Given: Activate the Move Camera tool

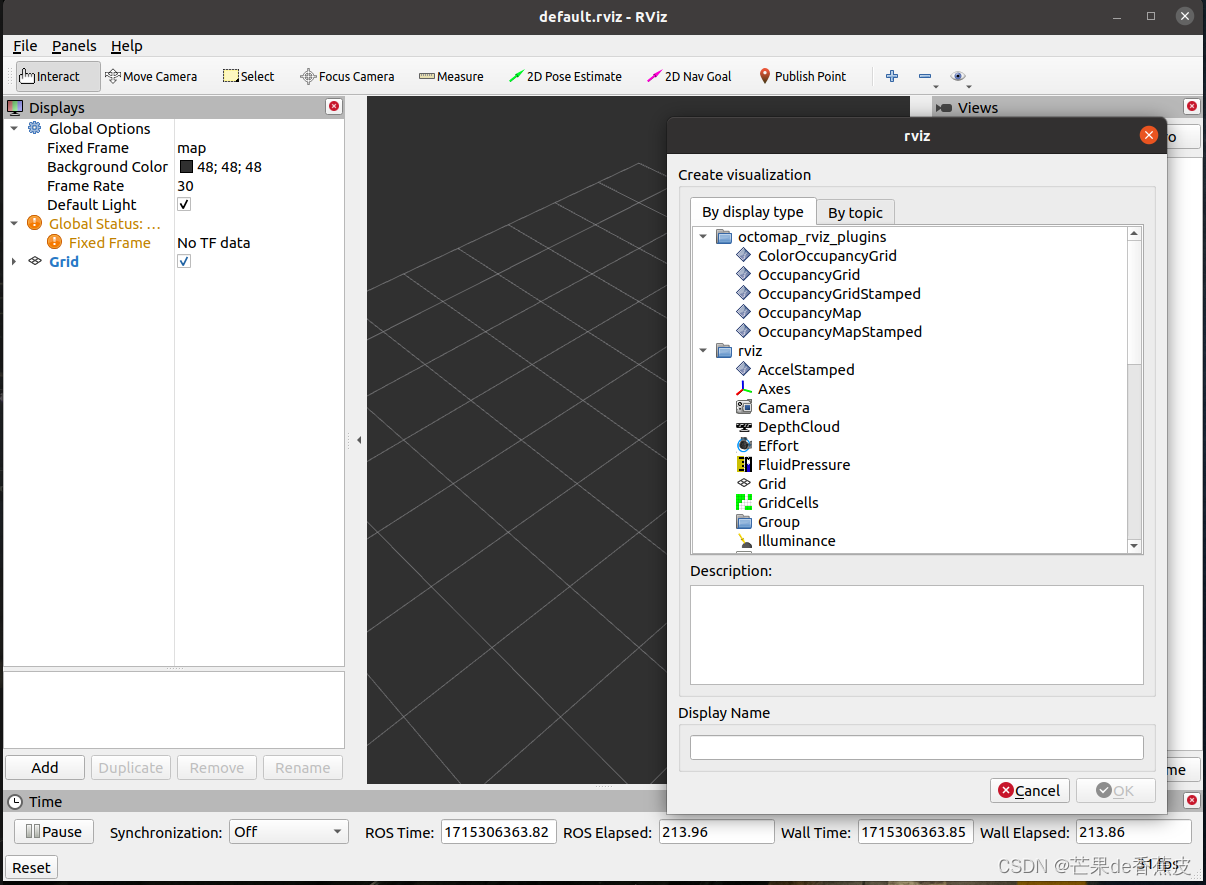Looking at the screenshot, I should tap(151, 76).
